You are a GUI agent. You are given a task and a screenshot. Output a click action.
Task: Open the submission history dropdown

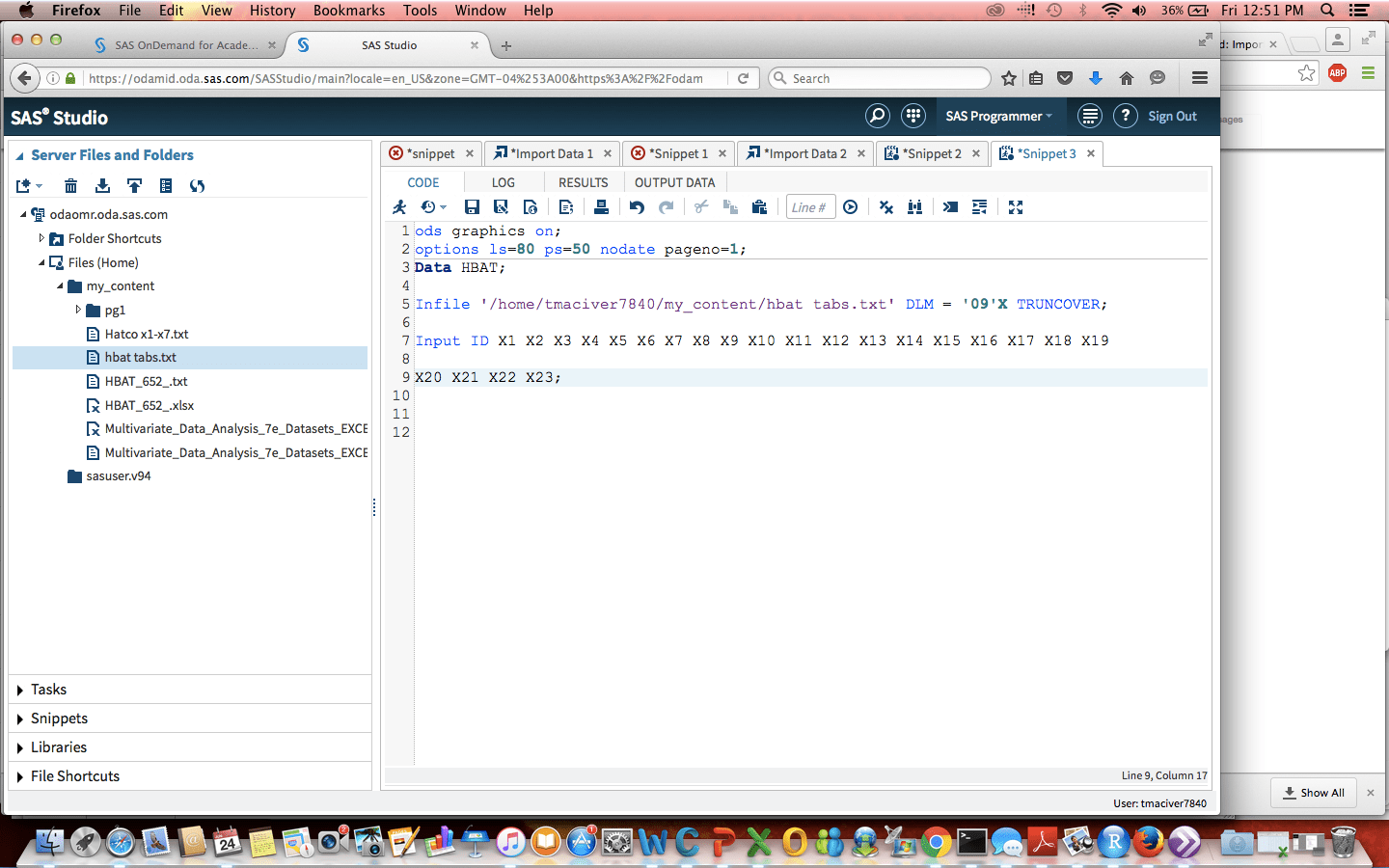pyautogui.click(x=433, y=206)
